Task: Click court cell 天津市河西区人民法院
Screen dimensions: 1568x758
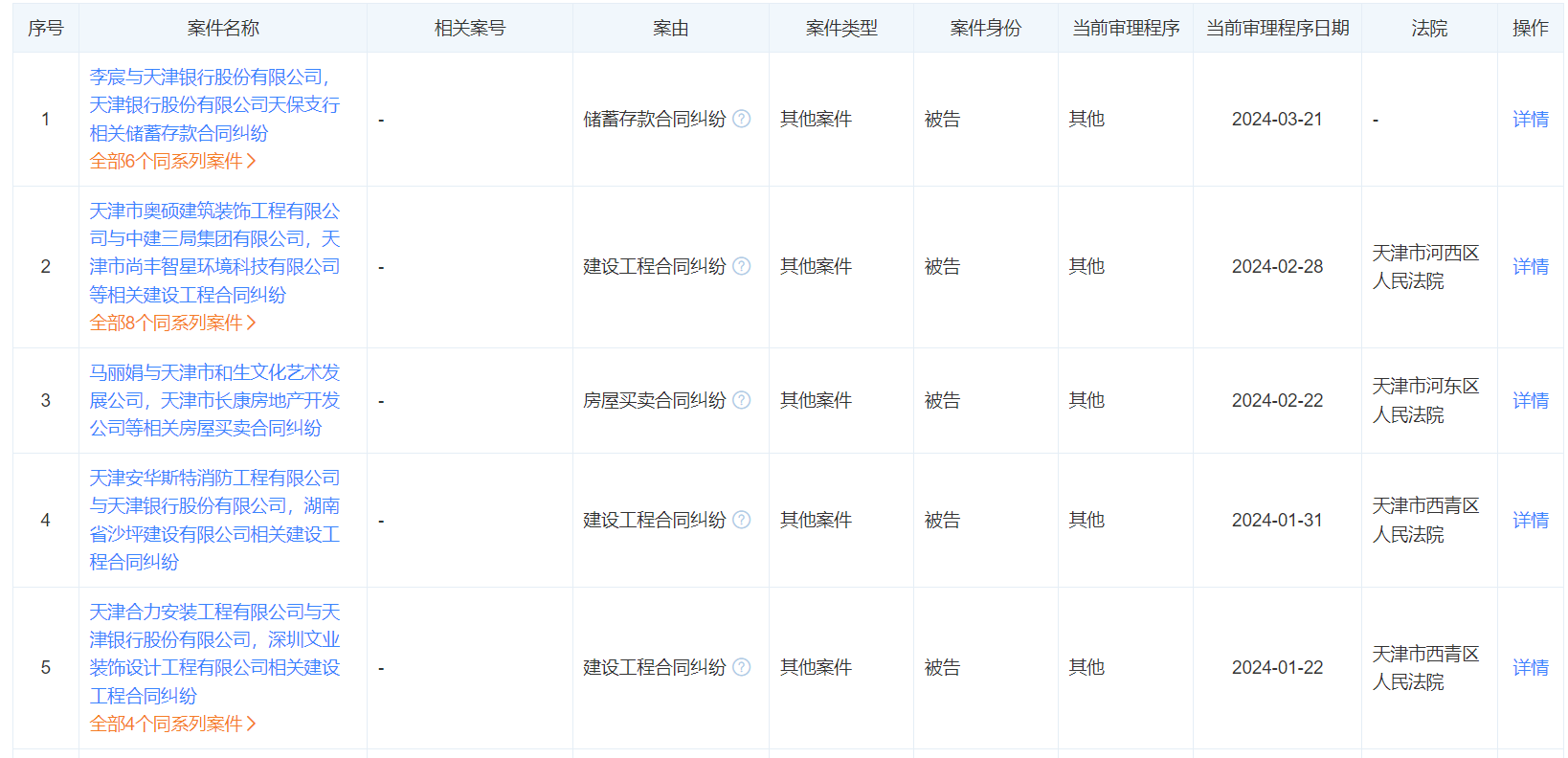Action: pos(1425,266)
